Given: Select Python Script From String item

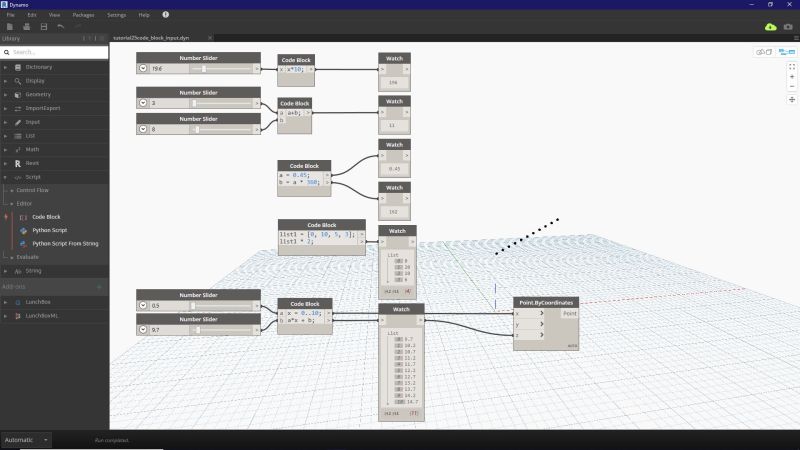Looking at the screenshot, I should (x=65, y=244).
